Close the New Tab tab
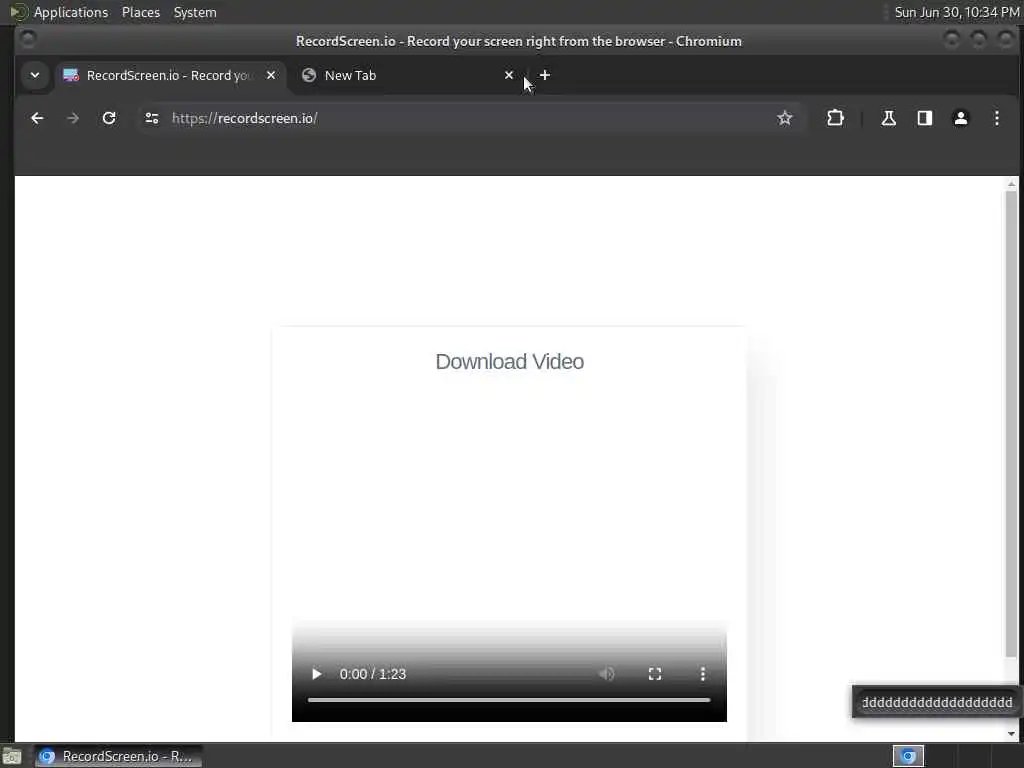Screen dimensions: 1024x768 [x=509, y=75]
